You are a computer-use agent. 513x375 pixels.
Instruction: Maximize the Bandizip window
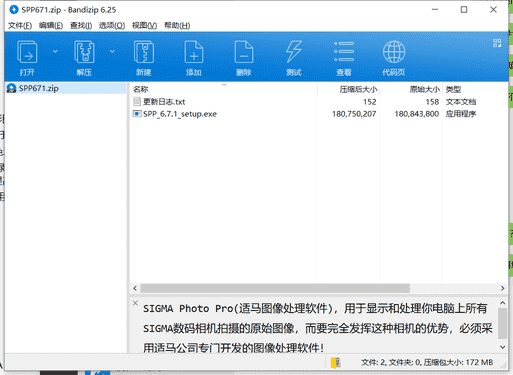(464, 10)
